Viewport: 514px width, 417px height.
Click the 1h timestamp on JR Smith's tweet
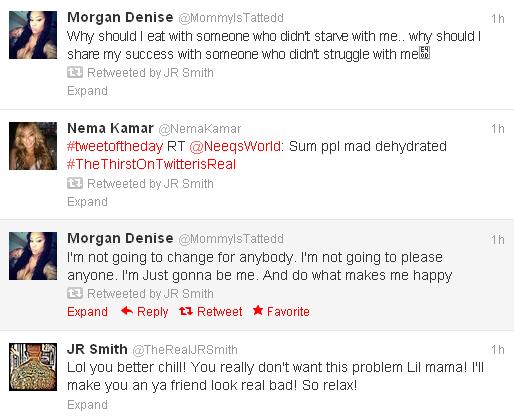498,350
